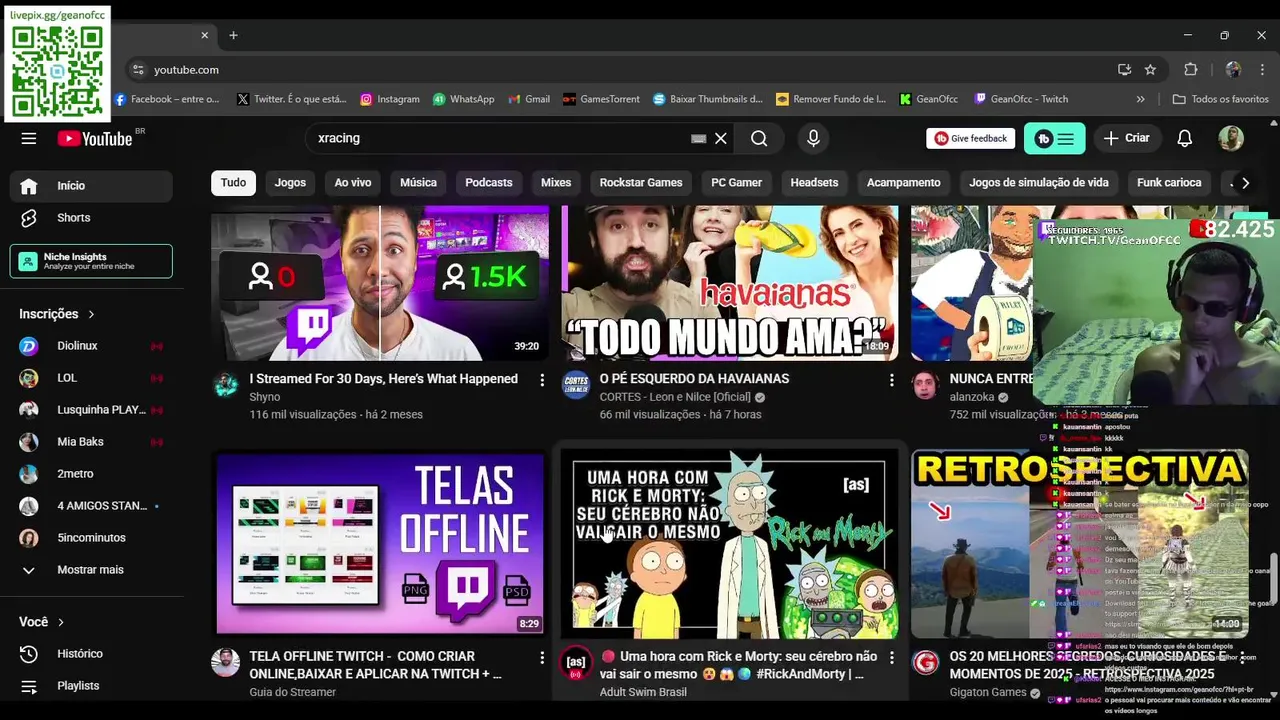Image resolution: width=1280 pixels, height=720 pixels.
Task: Click the Shorts sidebar icon
Action: 29,217
